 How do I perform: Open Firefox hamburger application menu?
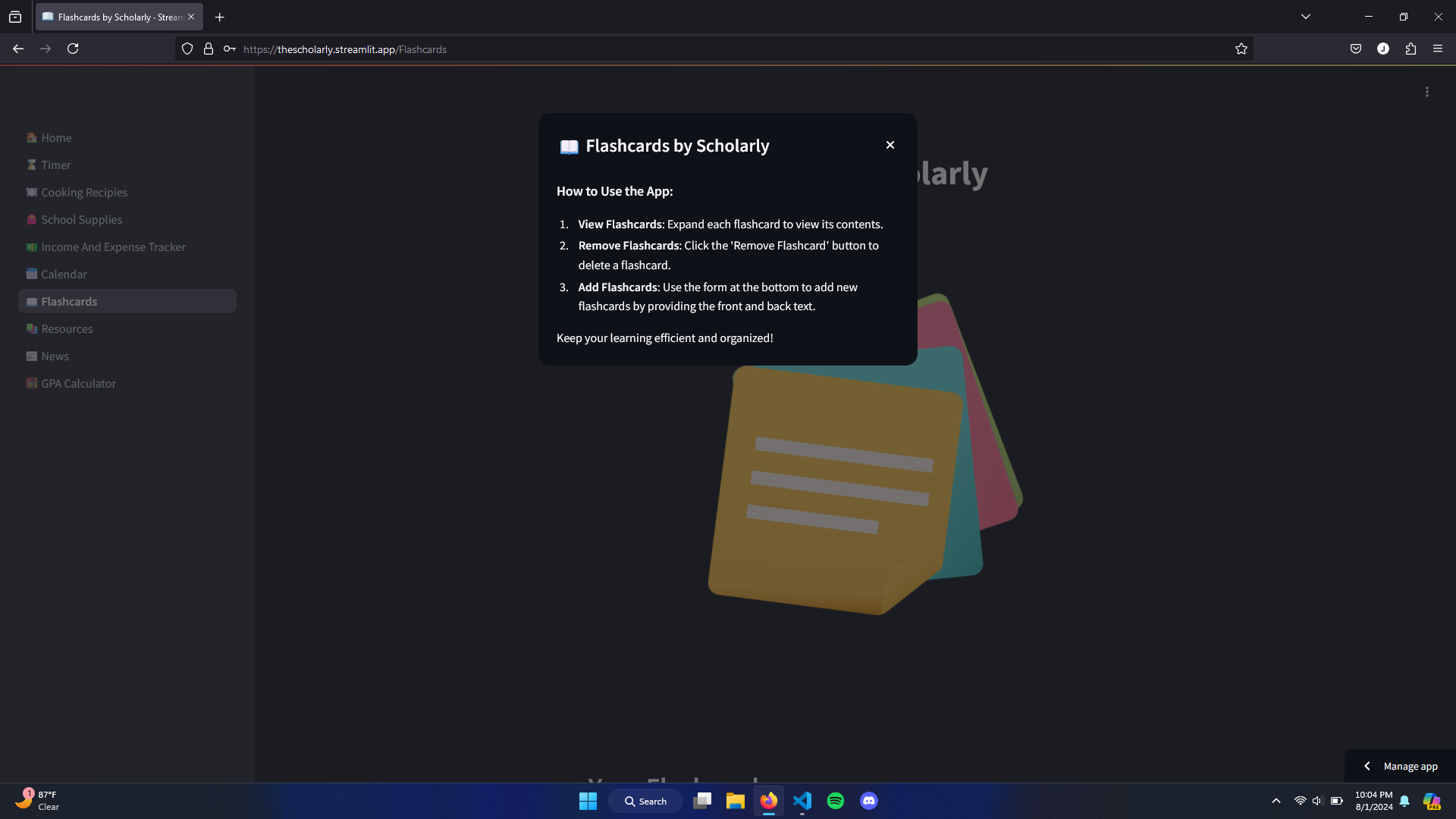1438,49
